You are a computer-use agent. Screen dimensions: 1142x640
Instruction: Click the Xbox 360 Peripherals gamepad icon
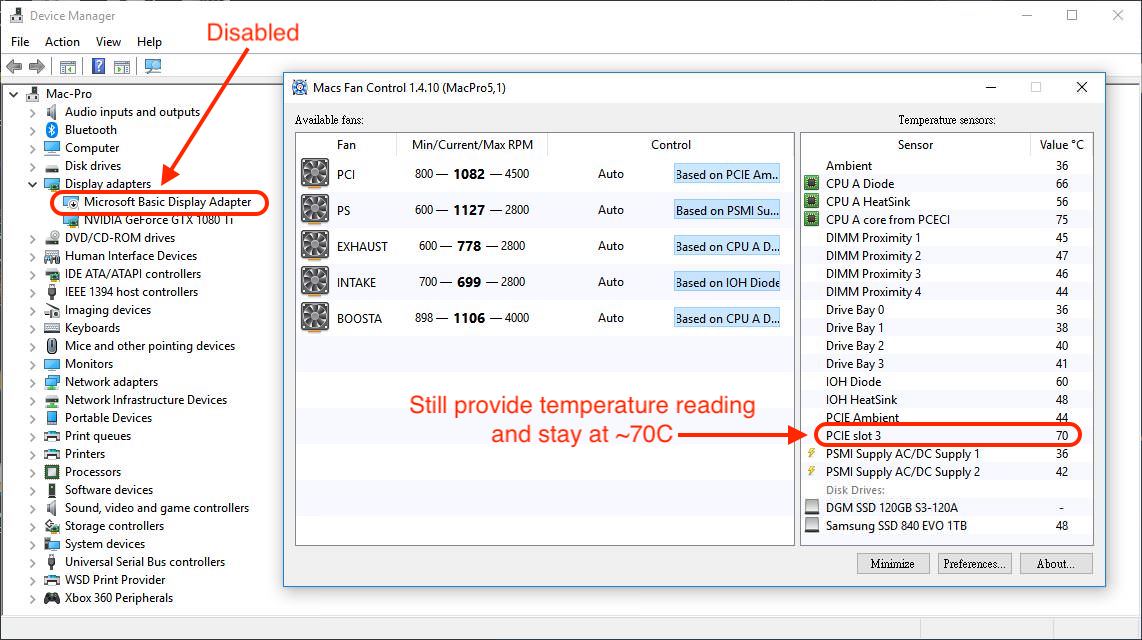tap(52, 598)
